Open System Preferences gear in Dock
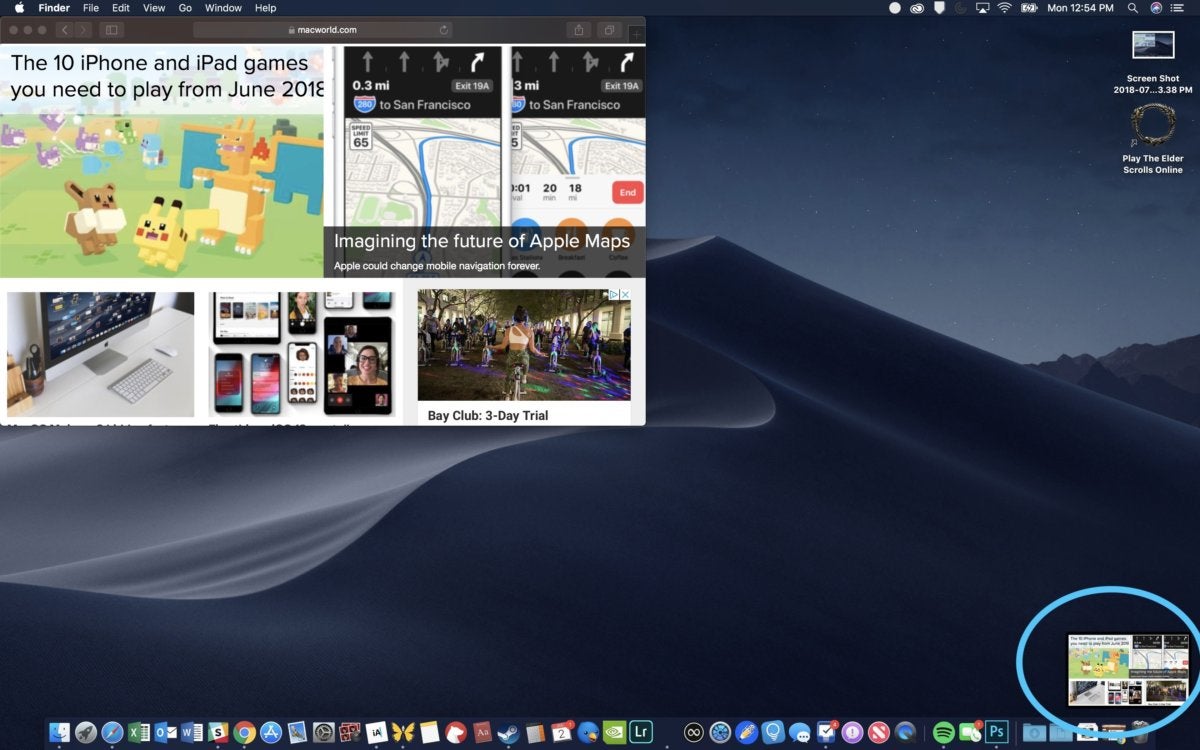 324,733
